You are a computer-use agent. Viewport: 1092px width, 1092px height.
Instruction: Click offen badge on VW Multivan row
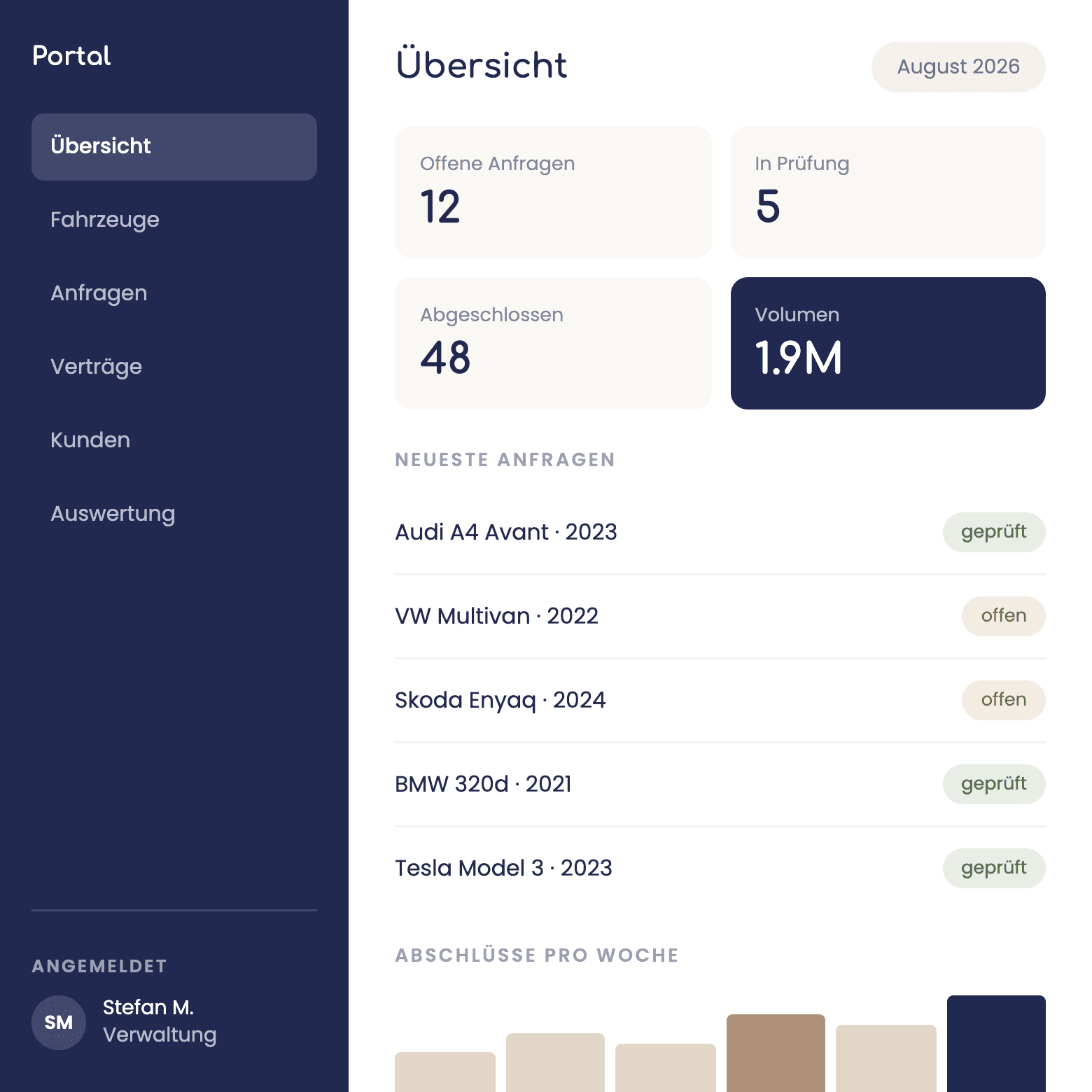coord(1004,616)
